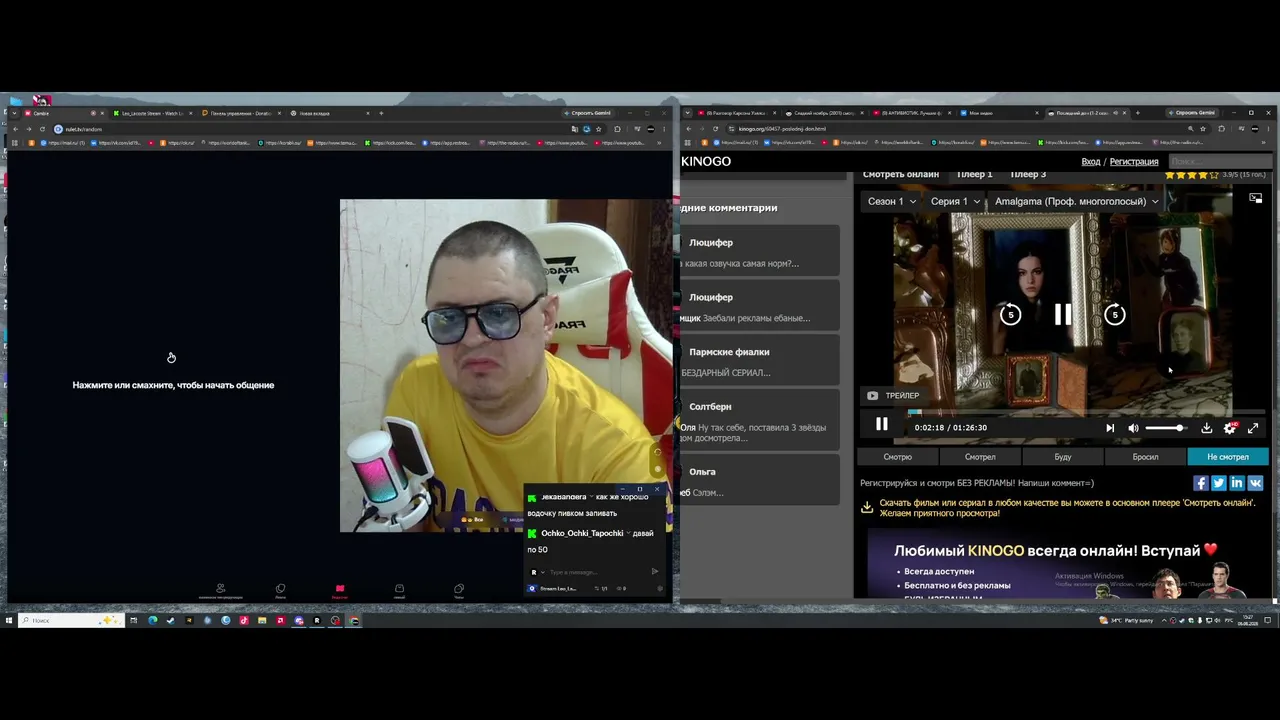Share the page on VK
This screenshot has width=1280, height=720.
(x=1255, y=483)
